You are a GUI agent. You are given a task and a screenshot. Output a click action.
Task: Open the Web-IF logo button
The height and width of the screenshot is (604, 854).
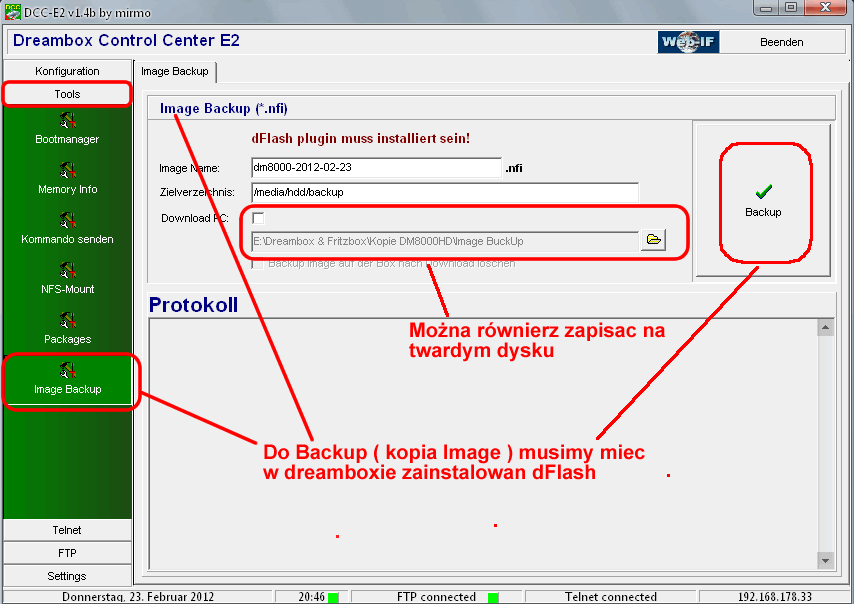pyautogui.click(x=688, y=42)
